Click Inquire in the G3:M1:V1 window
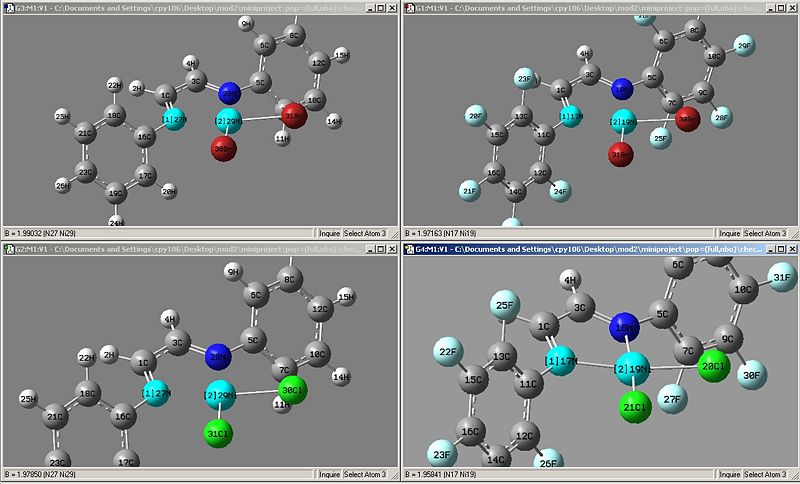This screenshot has height=484, width=800. coord(329,233)
